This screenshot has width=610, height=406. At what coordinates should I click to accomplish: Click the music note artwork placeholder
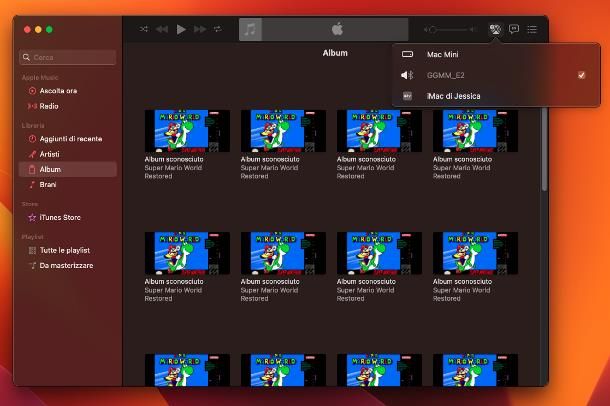coord(250,29)
